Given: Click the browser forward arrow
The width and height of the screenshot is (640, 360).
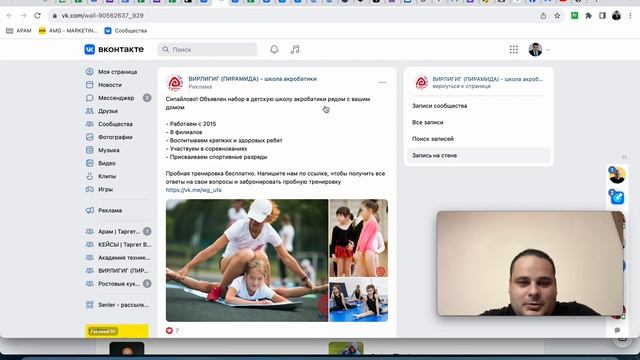Looking at the screenshot, I should [23, 16].
